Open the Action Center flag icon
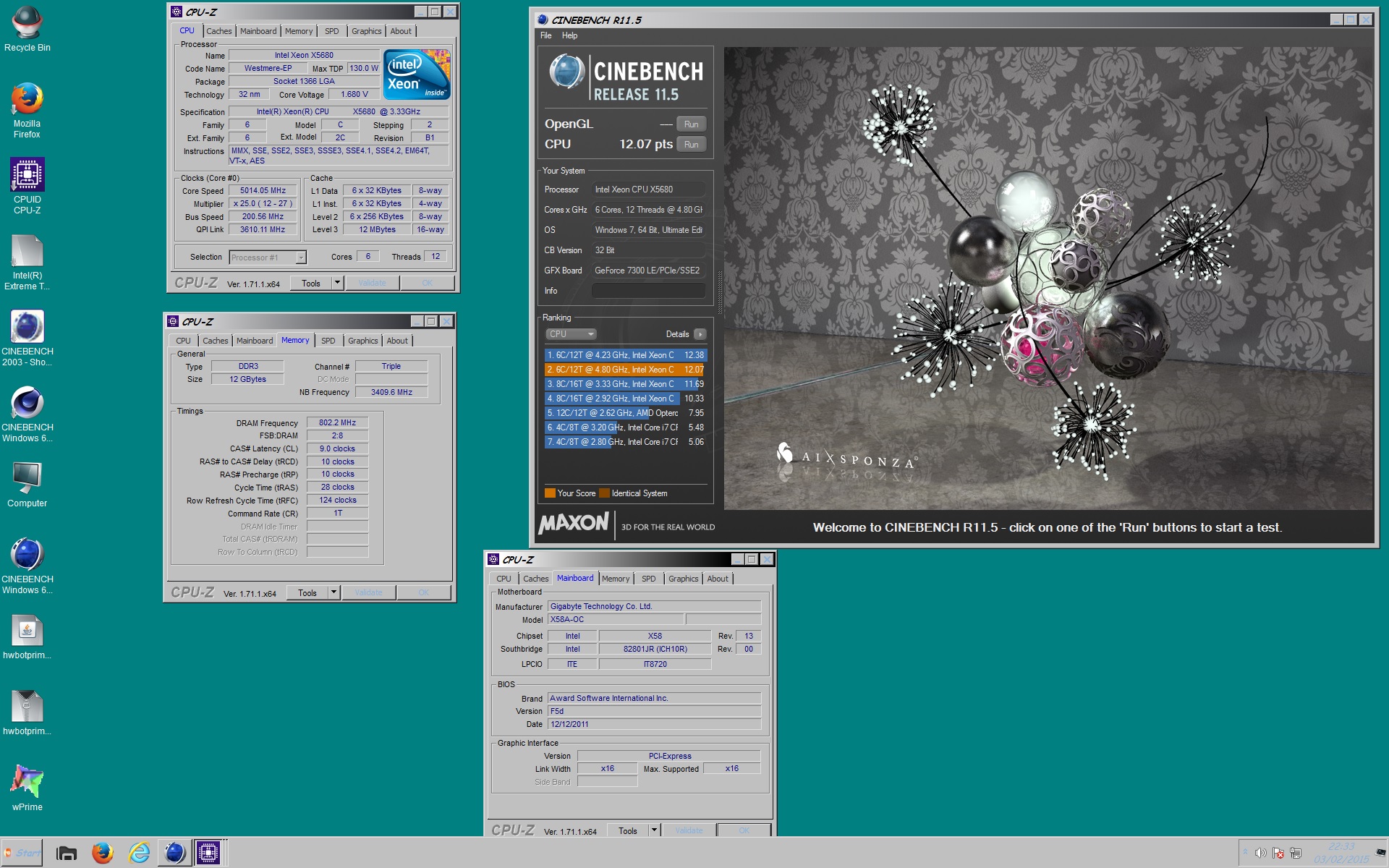The width and height of the screenshot is (1389, 868). pos(1278,853)
